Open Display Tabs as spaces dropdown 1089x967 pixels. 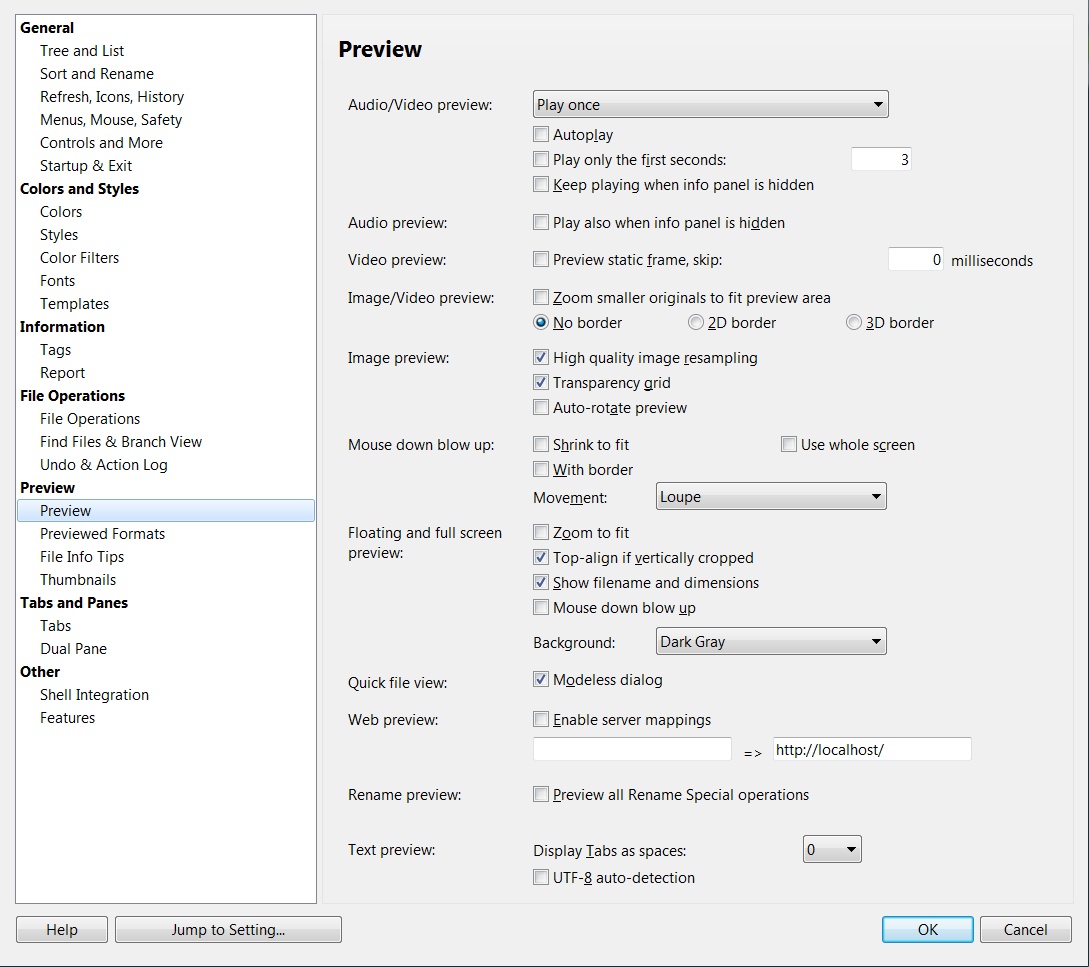coord(832,850)
